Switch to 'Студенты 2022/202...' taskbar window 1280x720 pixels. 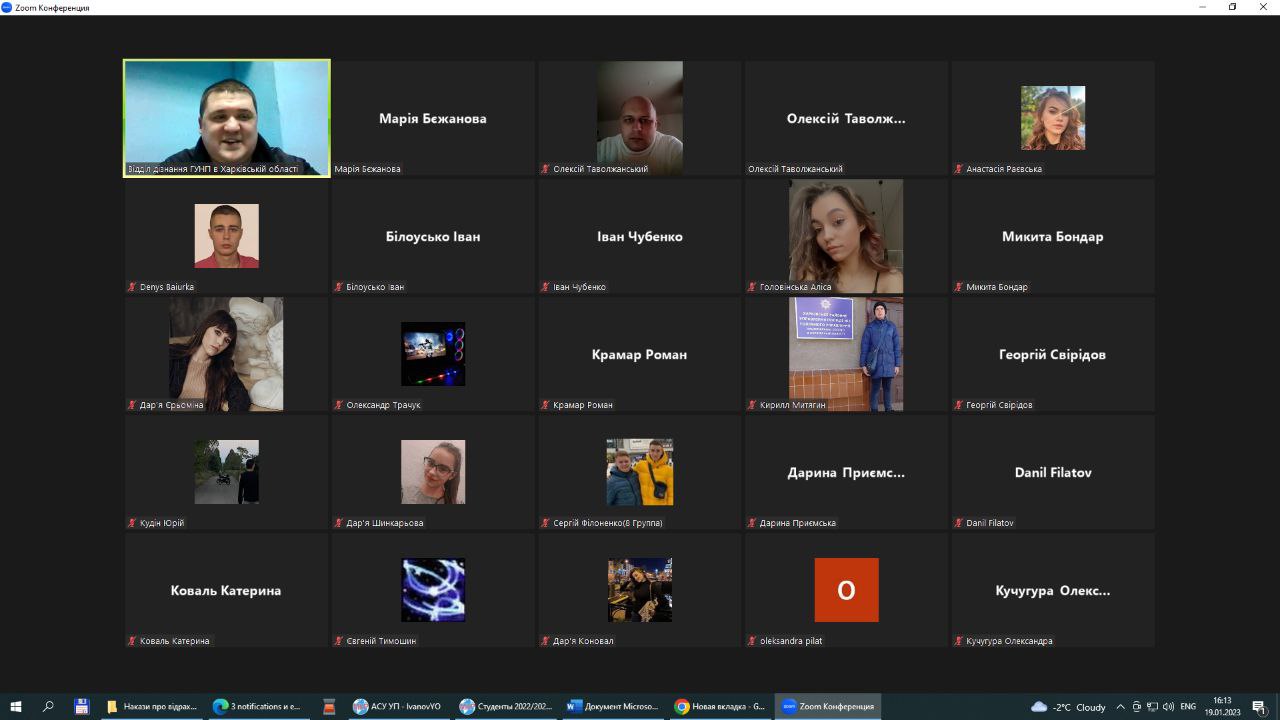tap(503, 706)
